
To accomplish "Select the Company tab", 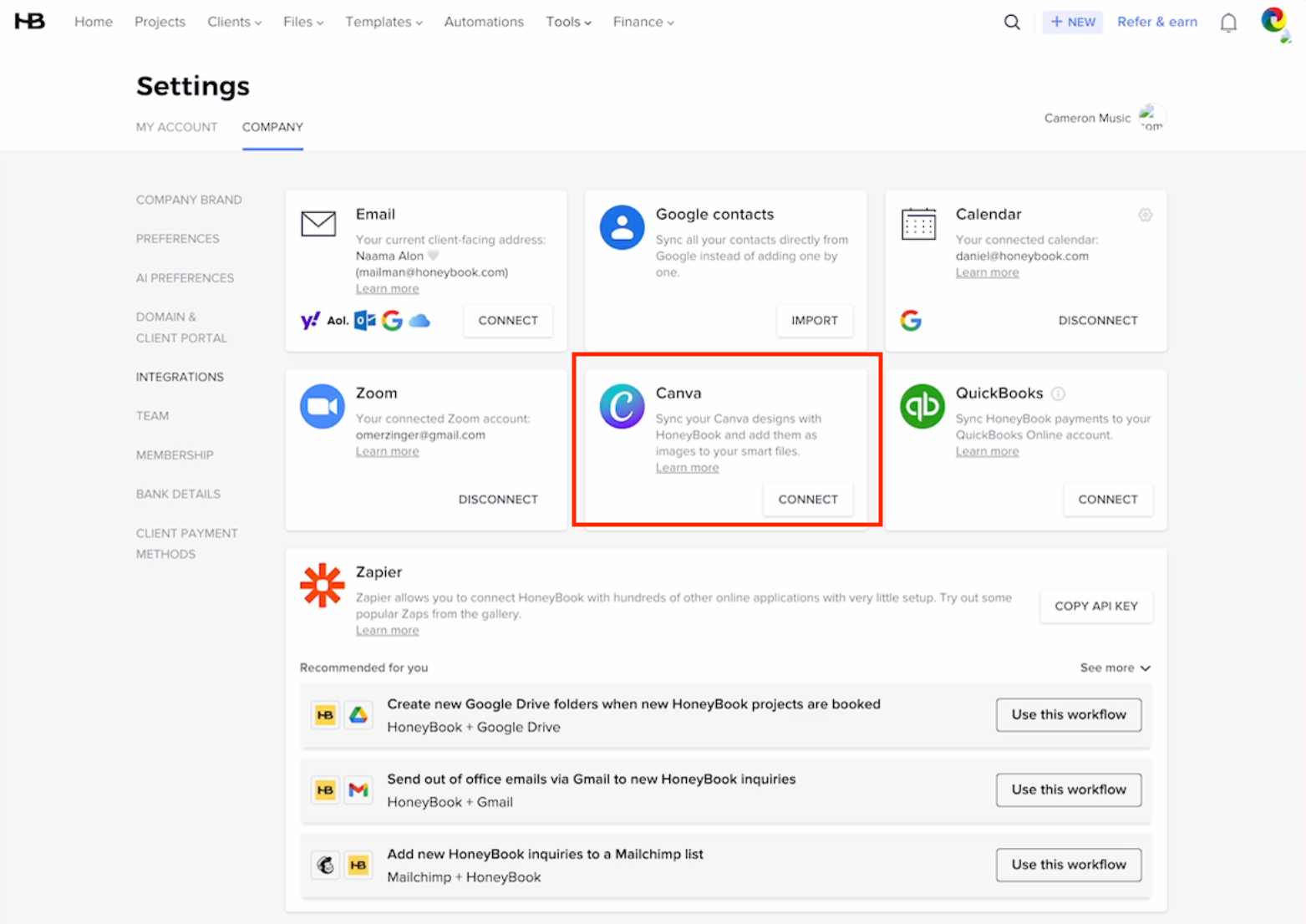I will (x=272, y=127).
